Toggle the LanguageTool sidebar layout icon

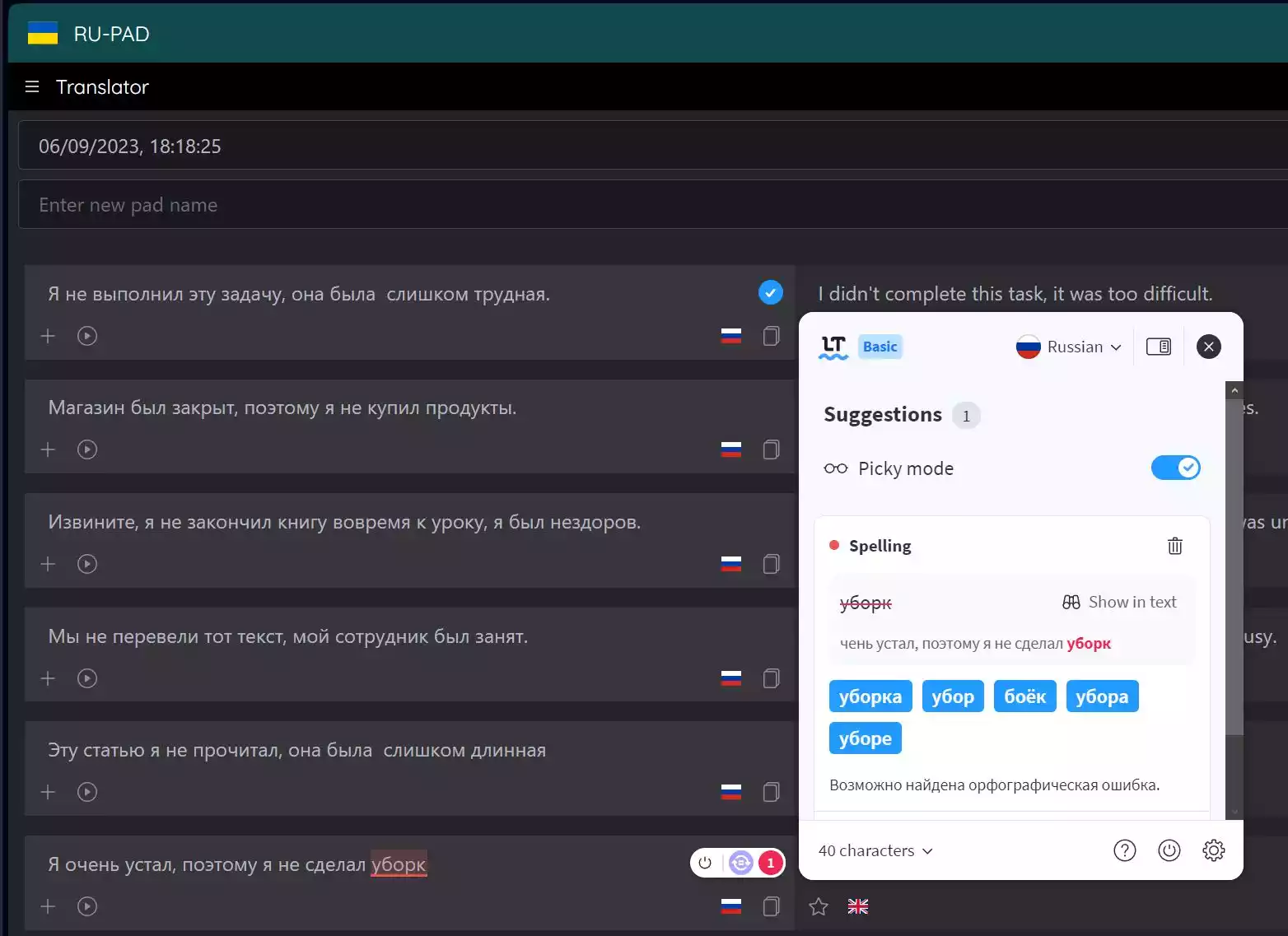point(1159,347)
